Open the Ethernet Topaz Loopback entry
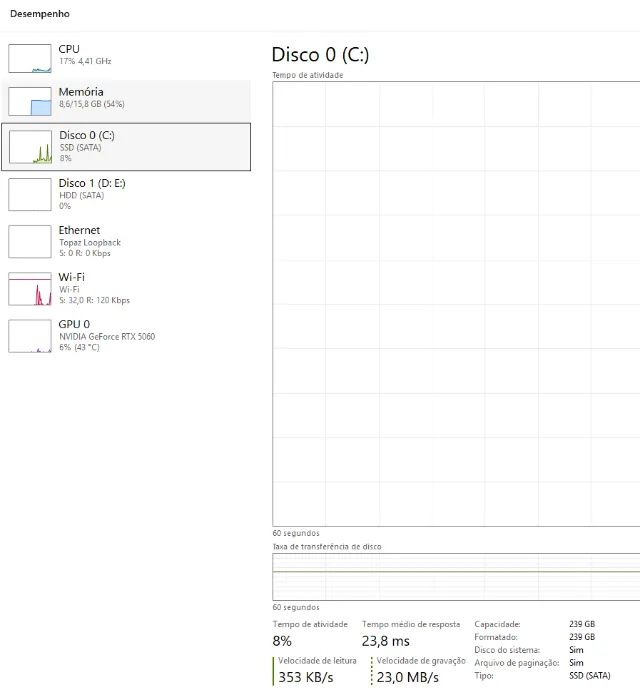The width and height of the screenshot is (640, 693). coord(126,241)
